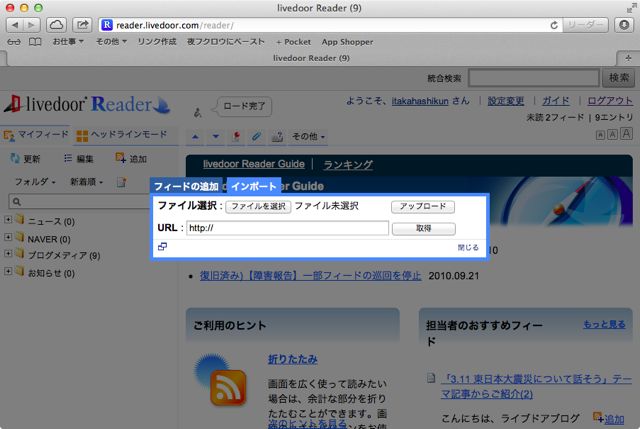Move to next item with down arrow
Screen dimensions: 640x429
tap(216, 137)
